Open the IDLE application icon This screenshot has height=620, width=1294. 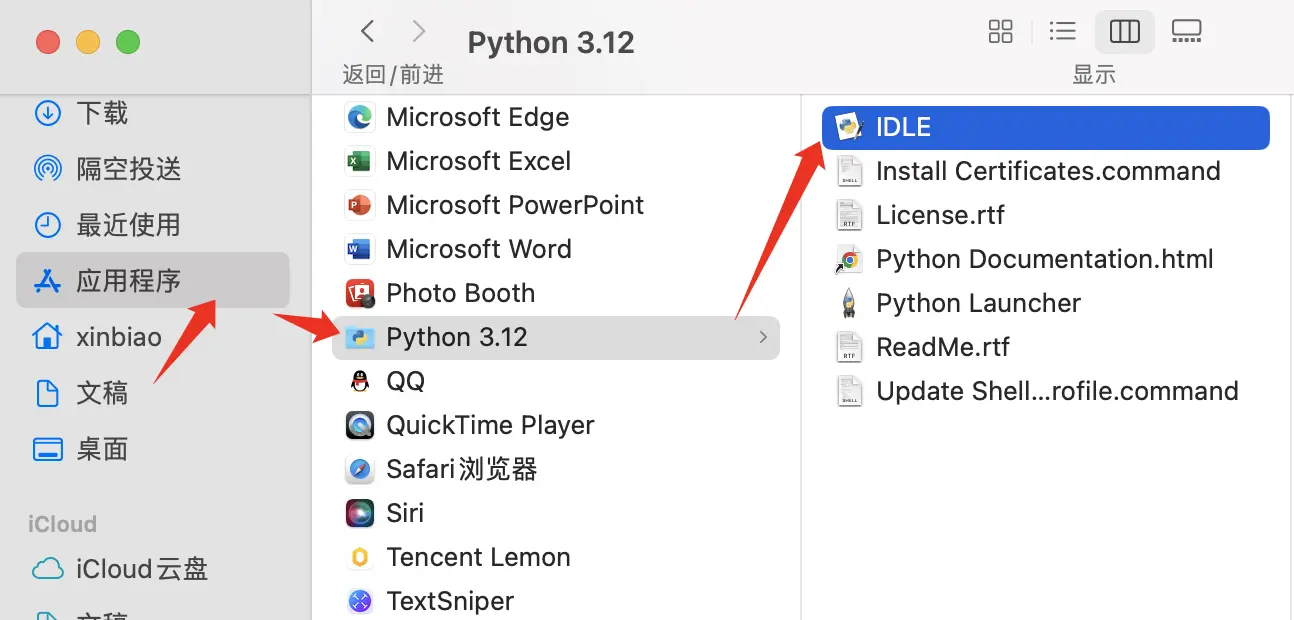tap(848, 127)
